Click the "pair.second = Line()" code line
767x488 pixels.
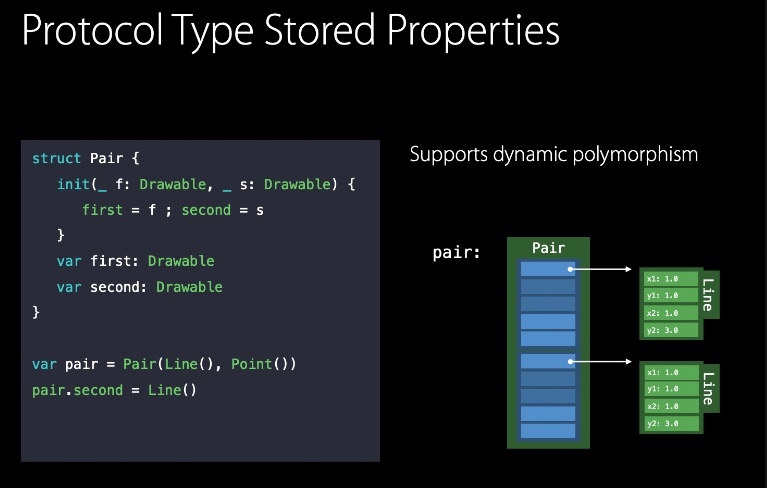[x=114, y=390]
